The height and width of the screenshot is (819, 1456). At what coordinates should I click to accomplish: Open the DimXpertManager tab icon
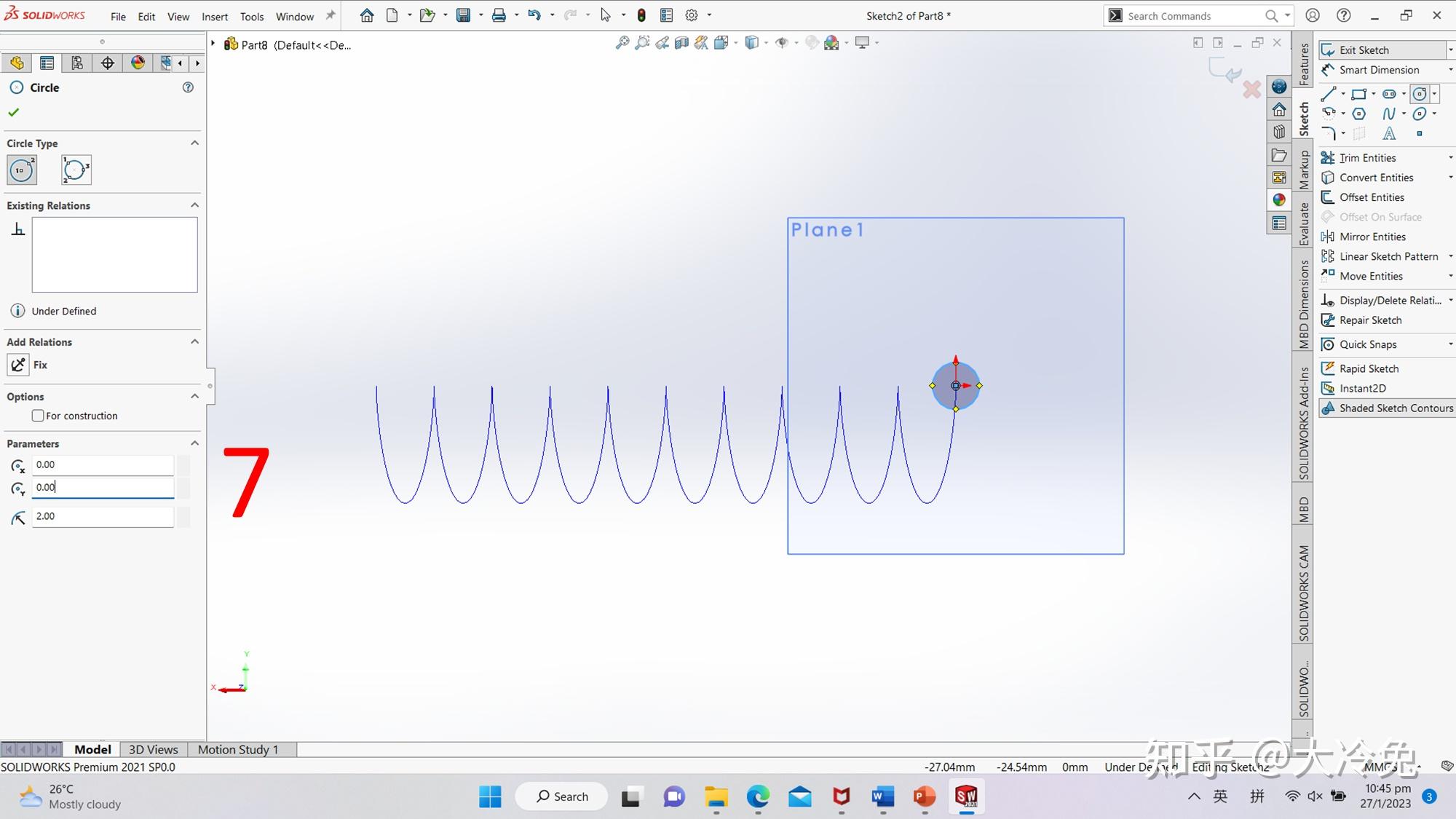tap(108, 63)
